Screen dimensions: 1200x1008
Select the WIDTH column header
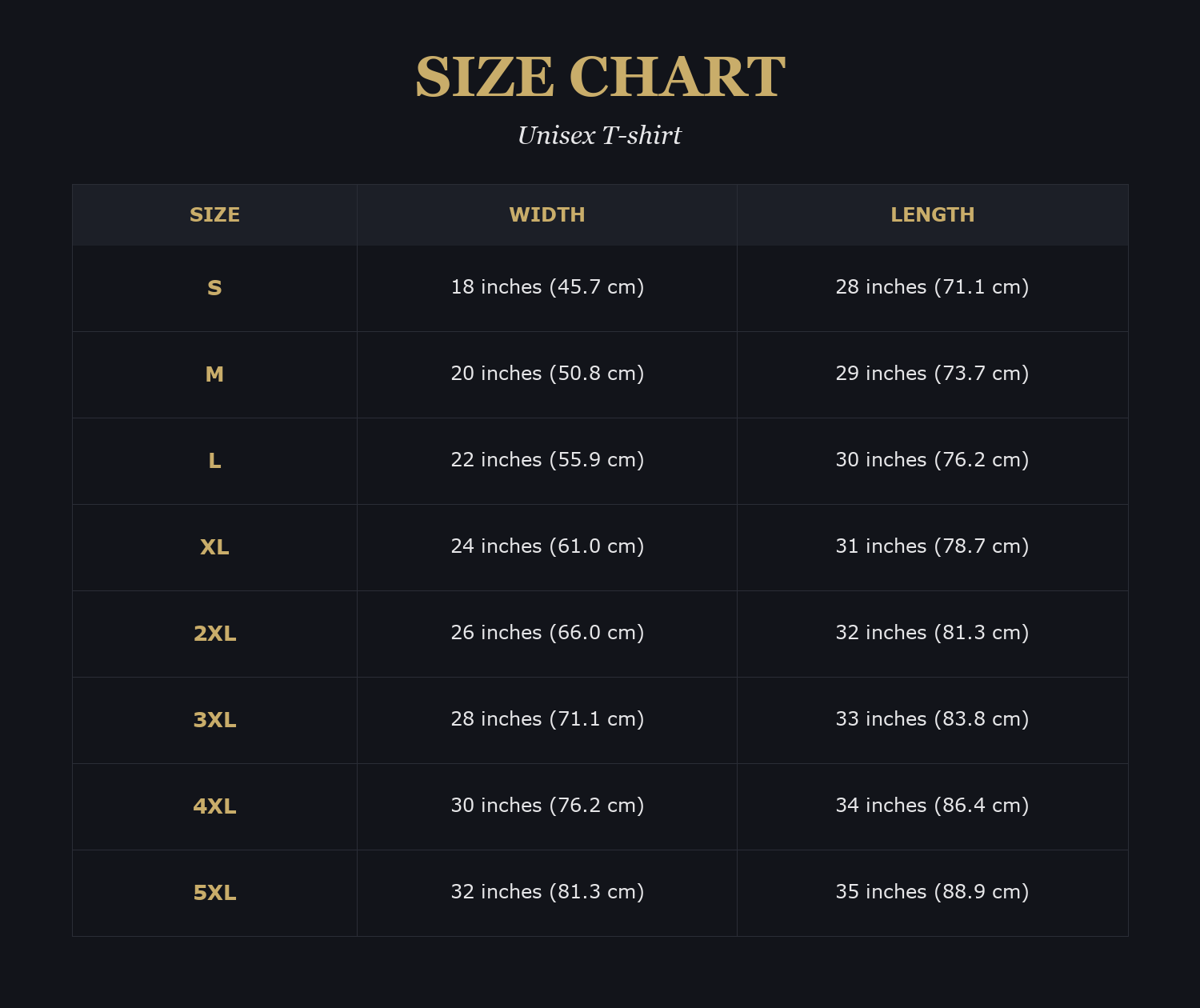click(x=547, y=215)
